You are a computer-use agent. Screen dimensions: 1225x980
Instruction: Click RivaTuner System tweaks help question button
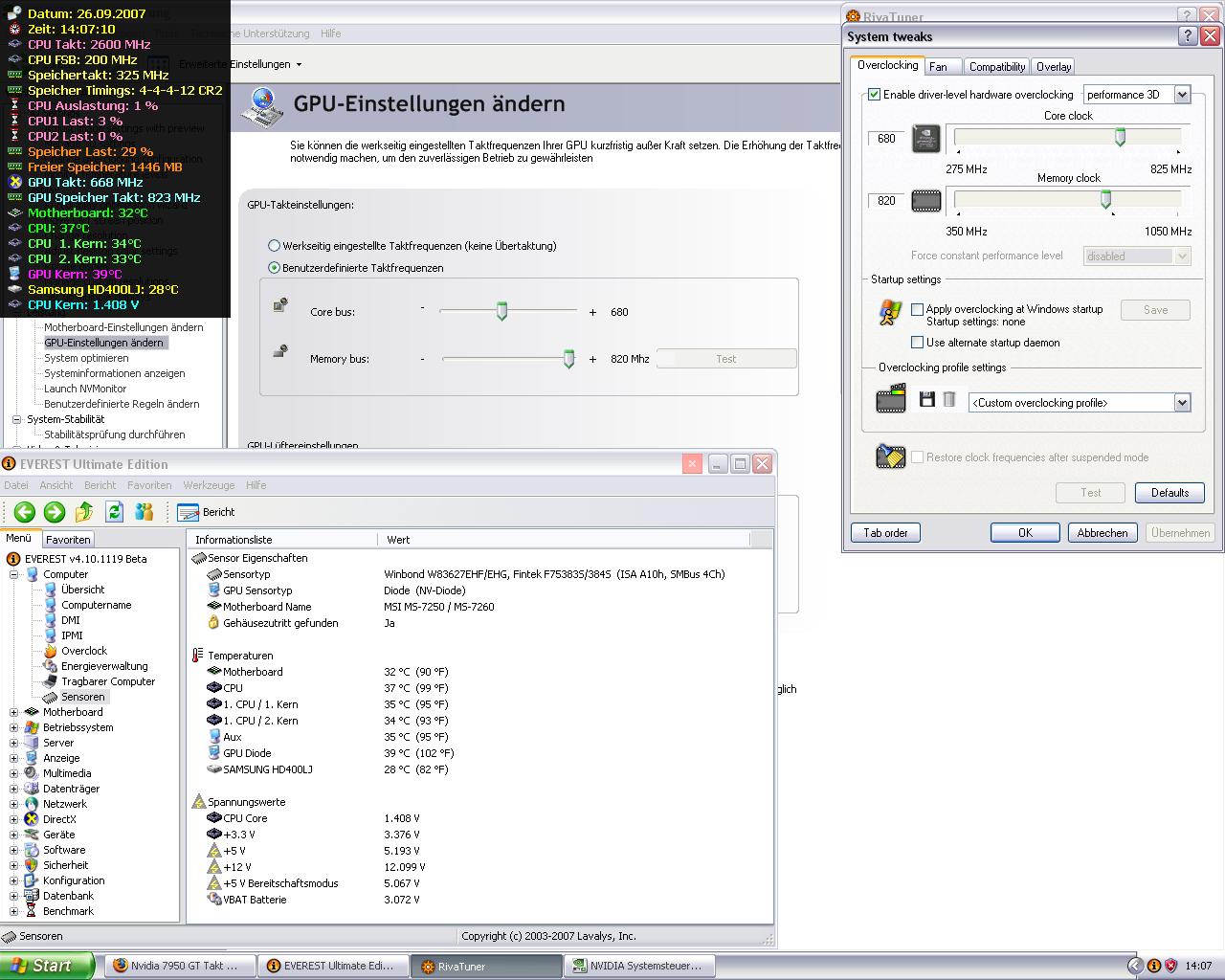point(1187,36)
